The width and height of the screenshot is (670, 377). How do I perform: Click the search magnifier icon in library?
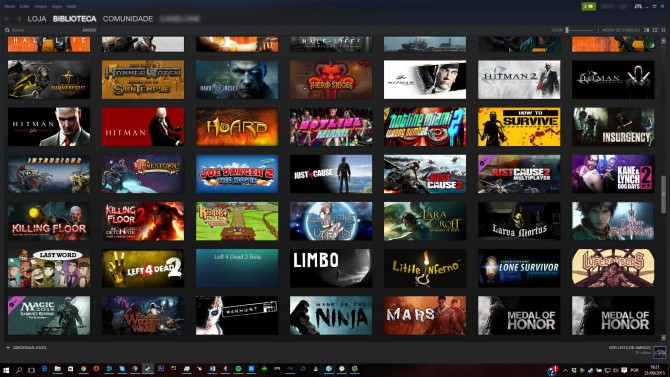(x=7, y=30)
